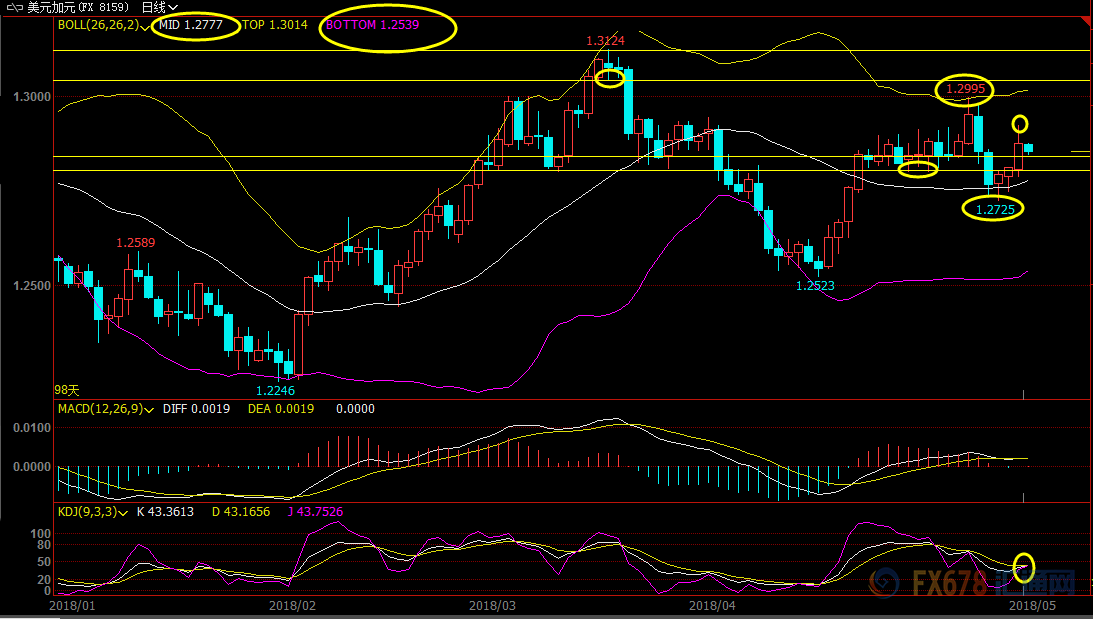Select the BOTTOM 1.2539 band label
Screen dimensions: 1093x619
pos(384,25)
